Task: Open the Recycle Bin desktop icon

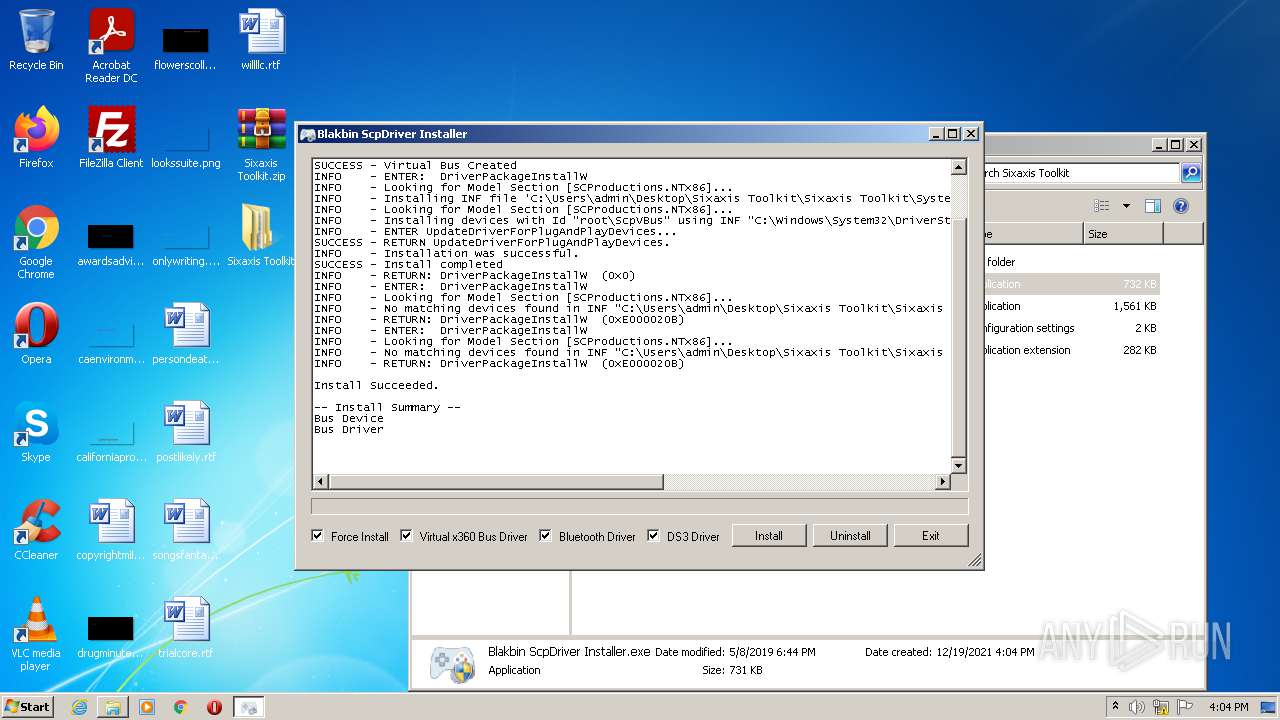Action: tap(36, 40)
